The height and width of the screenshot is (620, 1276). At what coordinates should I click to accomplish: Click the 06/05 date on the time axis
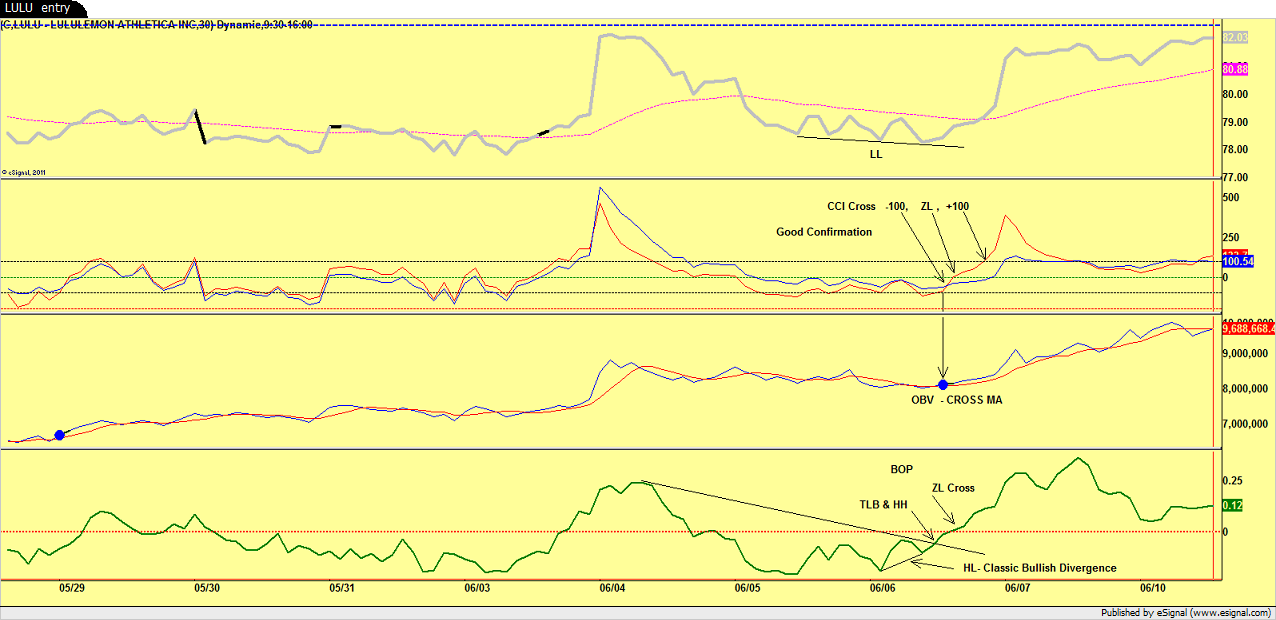pyautogui.click(x=747, y=589)
